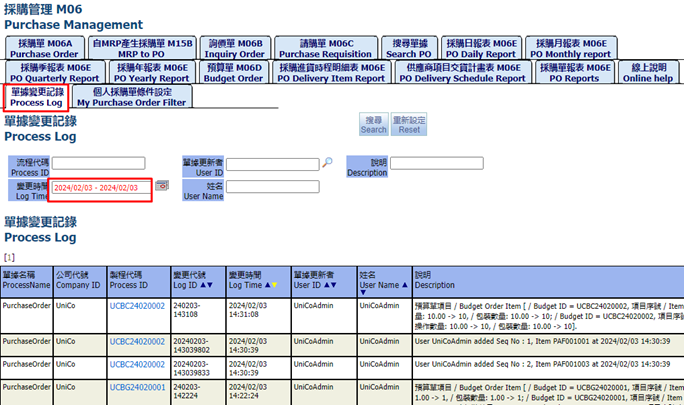Switch to PO Quarterly Report tab
684x405 pixels.
pos(55,72)
